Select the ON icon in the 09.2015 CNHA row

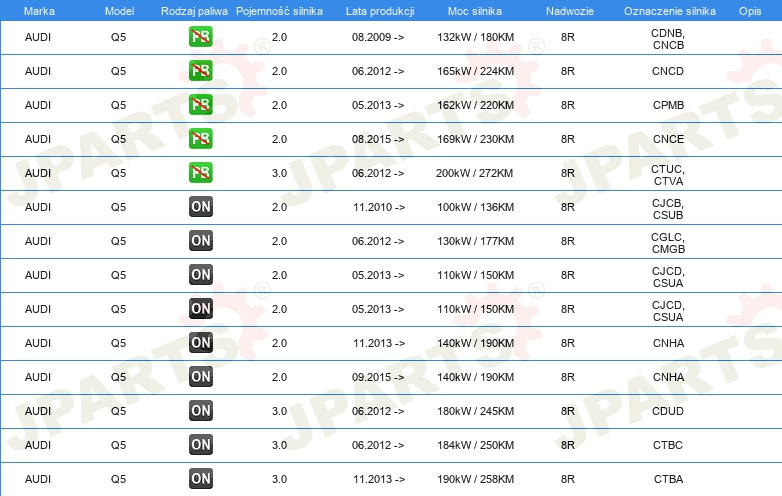tap(200, 376)
